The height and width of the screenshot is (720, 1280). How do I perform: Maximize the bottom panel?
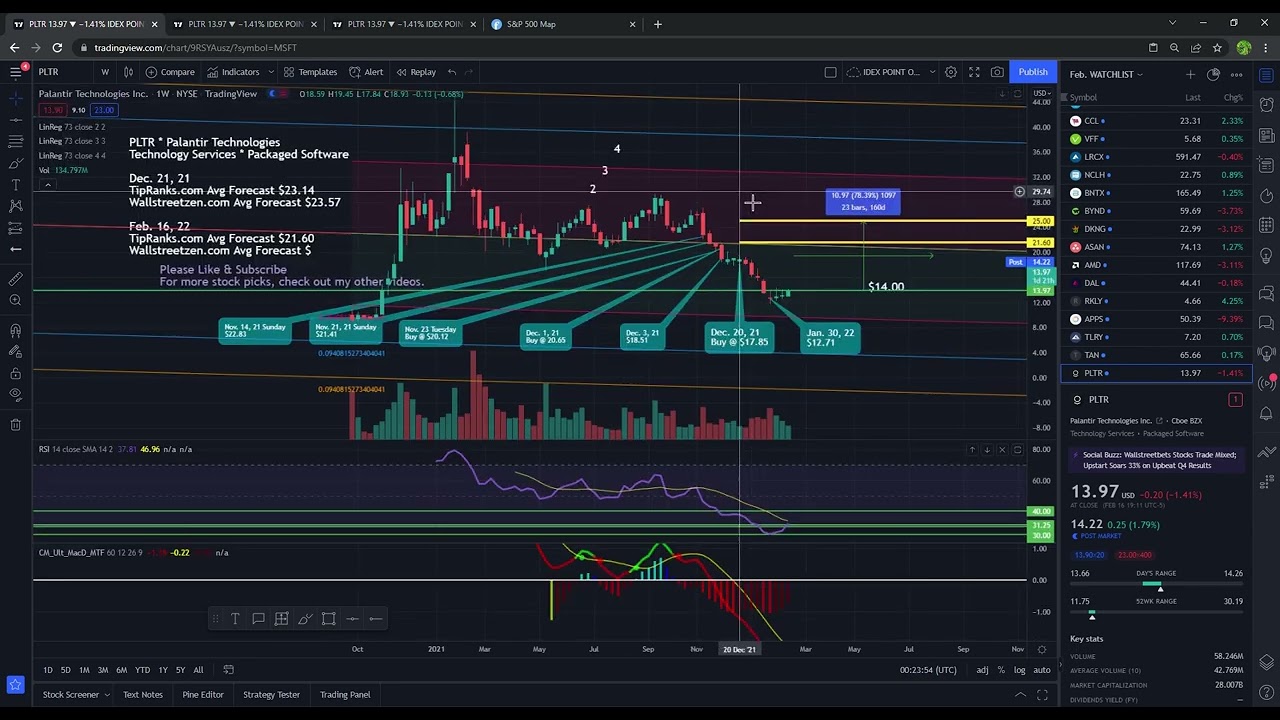[x=1042, y=694]
